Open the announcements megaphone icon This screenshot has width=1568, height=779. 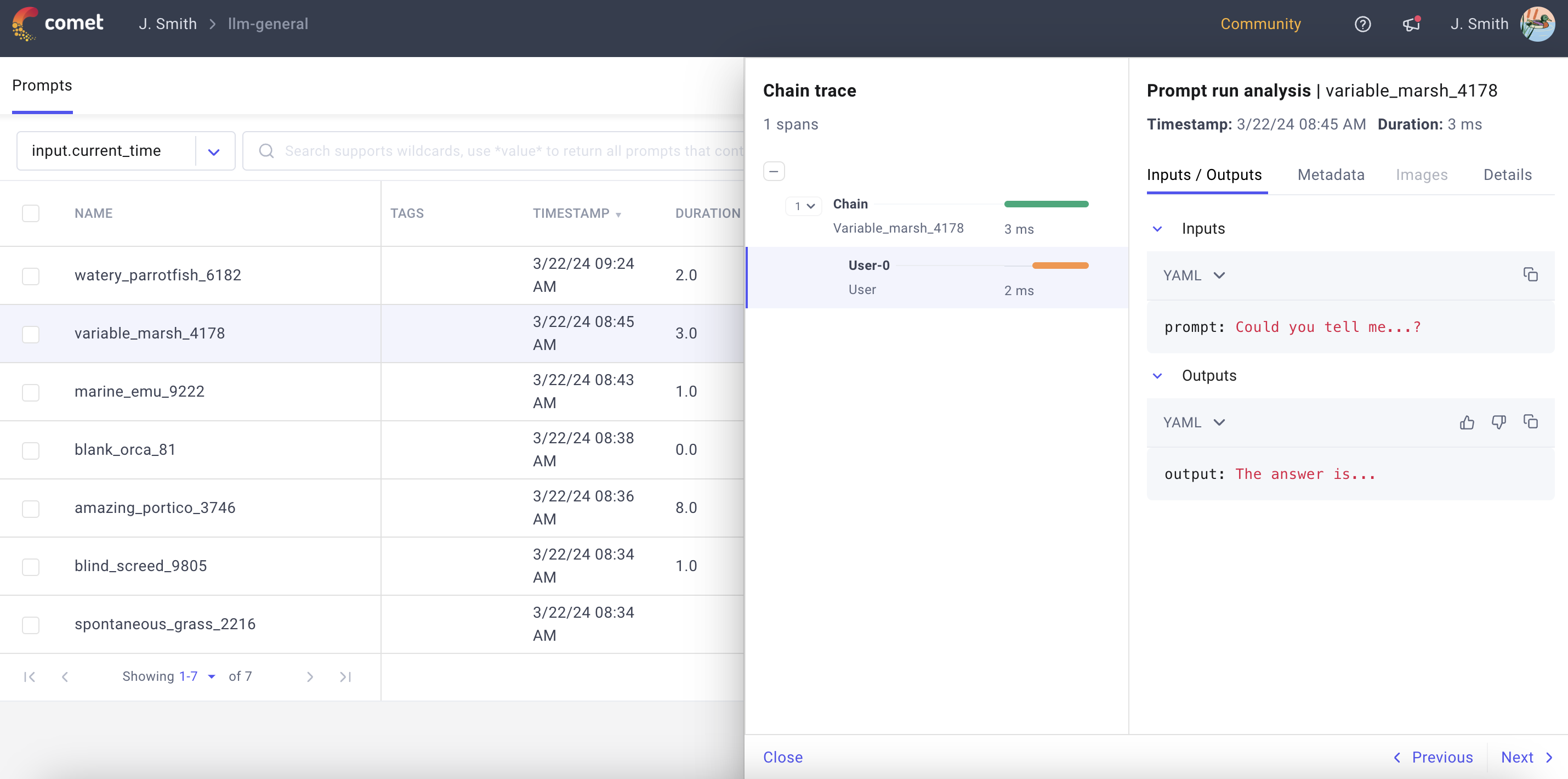click(1411, 24)
